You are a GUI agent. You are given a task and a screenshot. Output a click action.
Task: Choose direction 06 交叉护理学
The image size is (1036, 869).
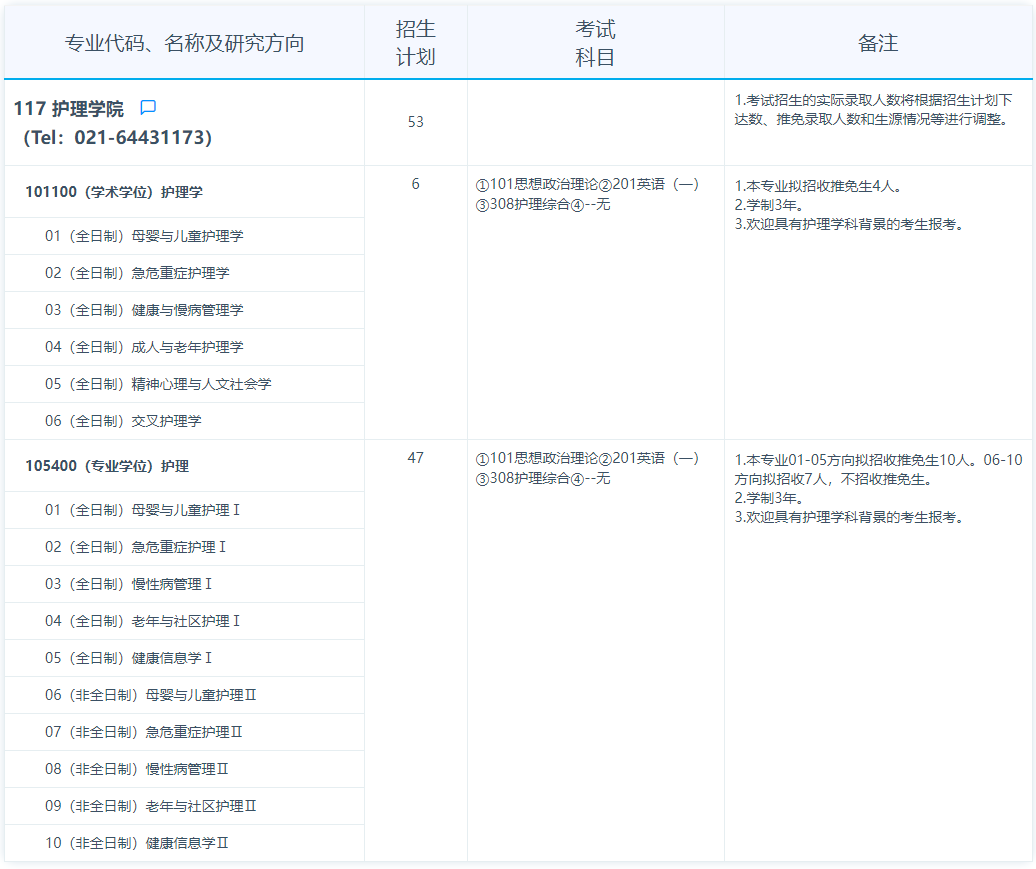[123, 421]
